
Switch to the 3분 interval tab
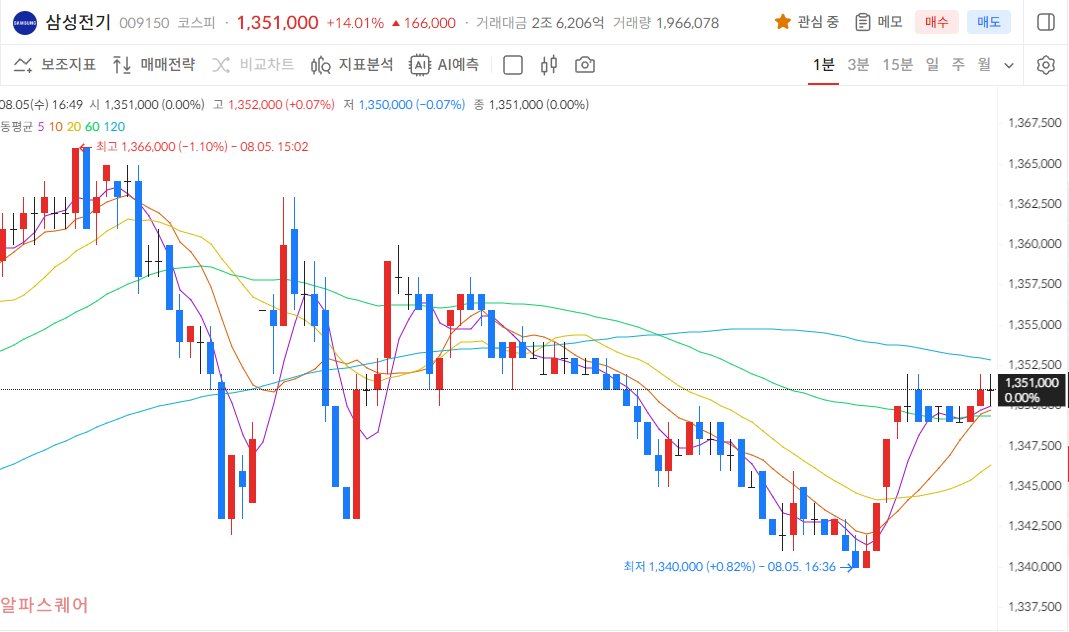click(858, 65)
